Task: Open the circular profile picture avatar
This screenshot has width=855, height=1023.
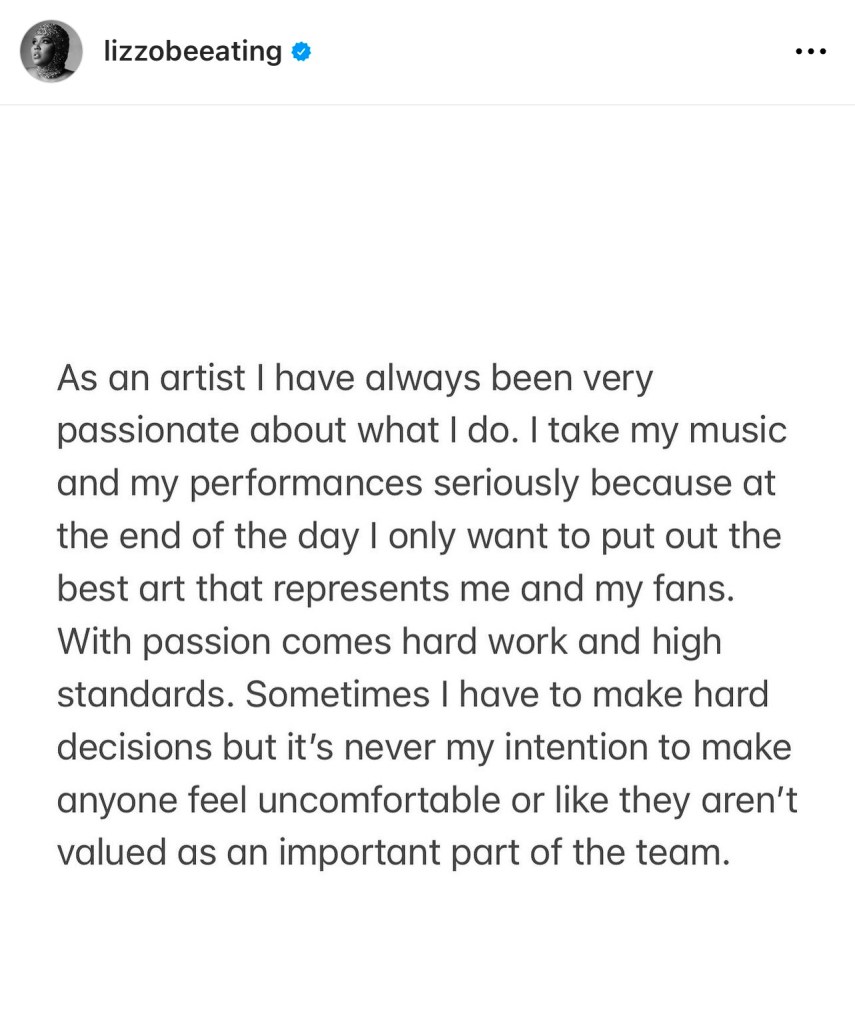Action: coord(51,51)
